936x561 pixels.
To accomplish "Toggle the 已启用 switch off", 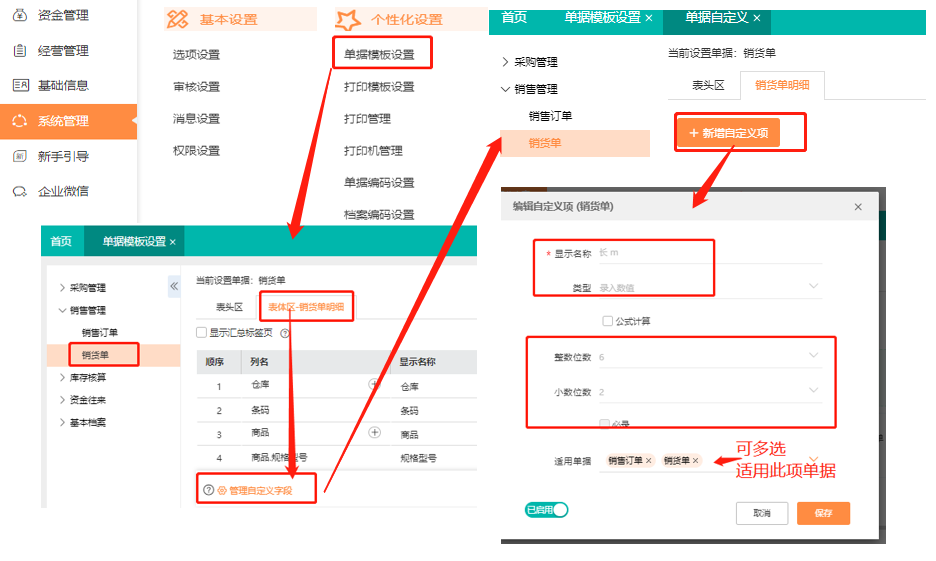I will (546, 510).
